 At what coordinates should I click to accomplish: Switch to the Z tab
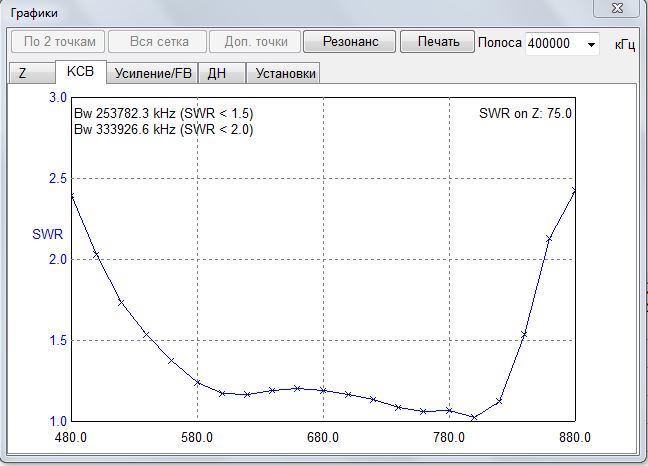click(32, 74)
